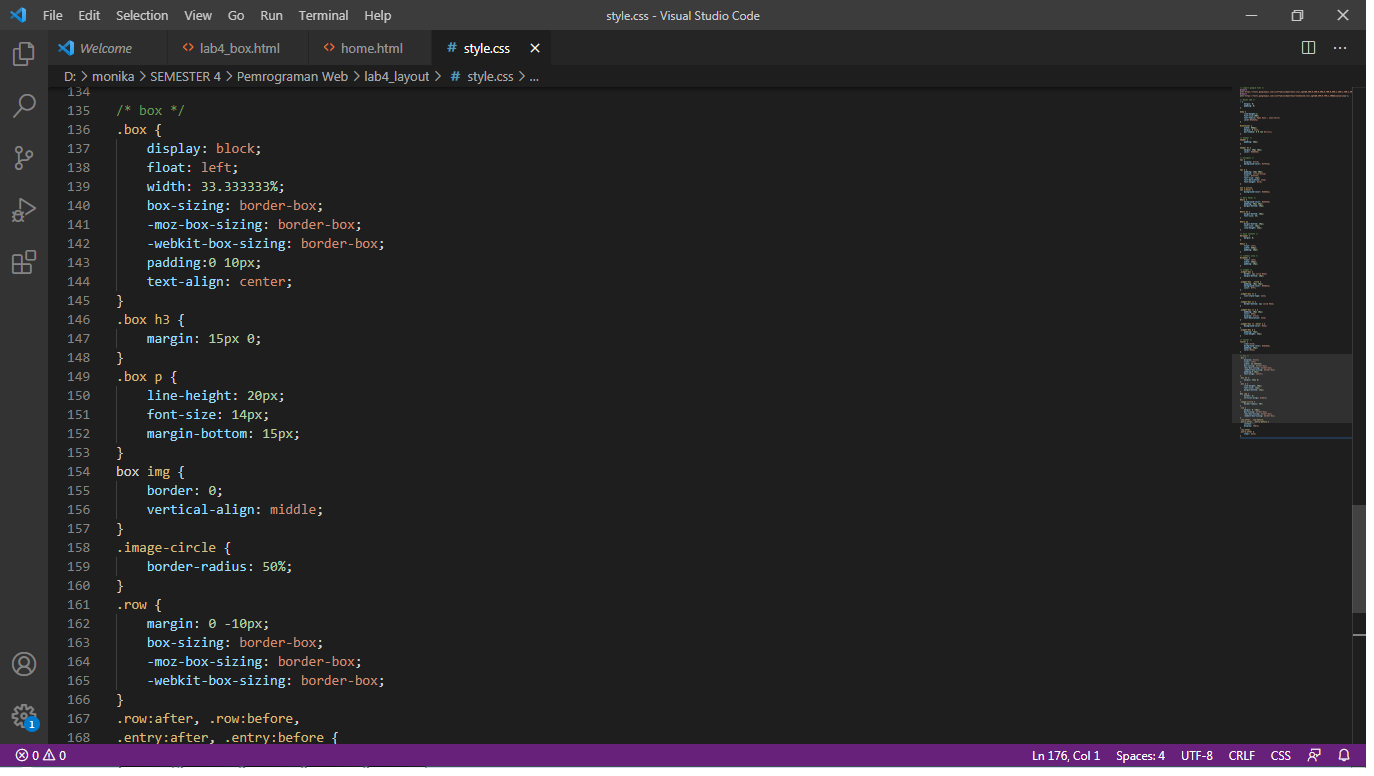Open the Terminal menu
This screenshot has width=1374, height=776.
click(323, 16)
